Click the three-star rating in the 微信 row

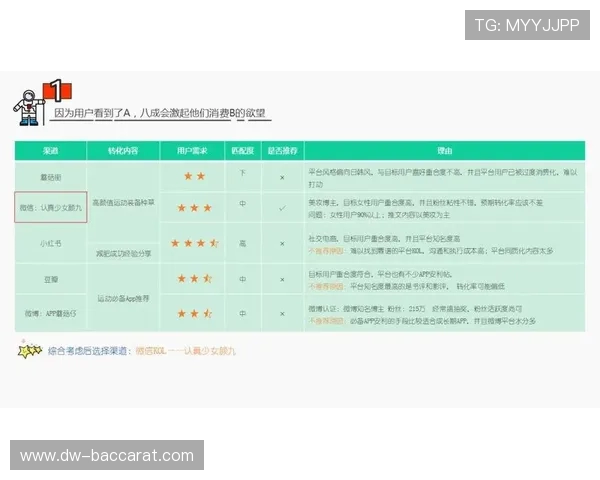(194, 208)
